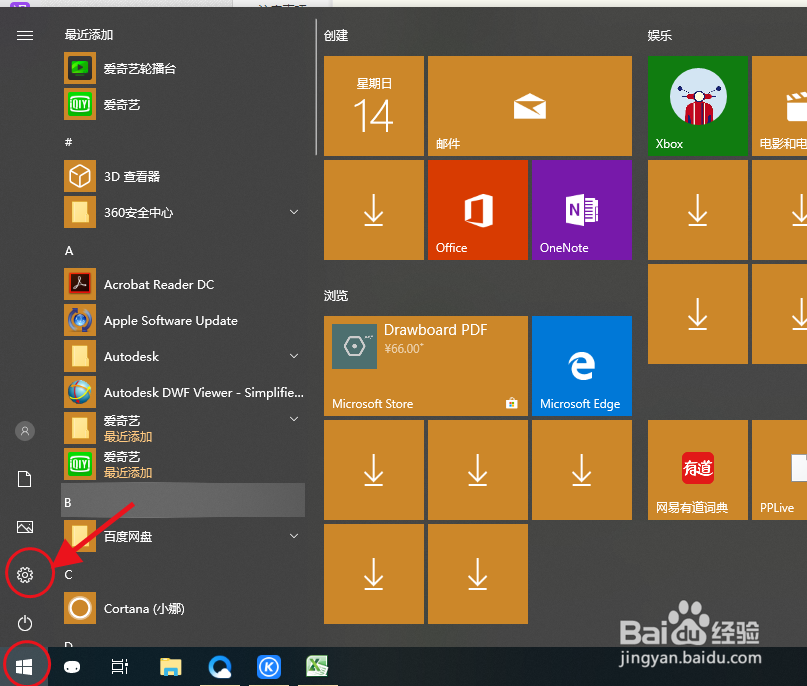The width and height of the screenshot is (807, 686).
Task: Open the 360安全中心 folder entry
Action: coord(184,212)
